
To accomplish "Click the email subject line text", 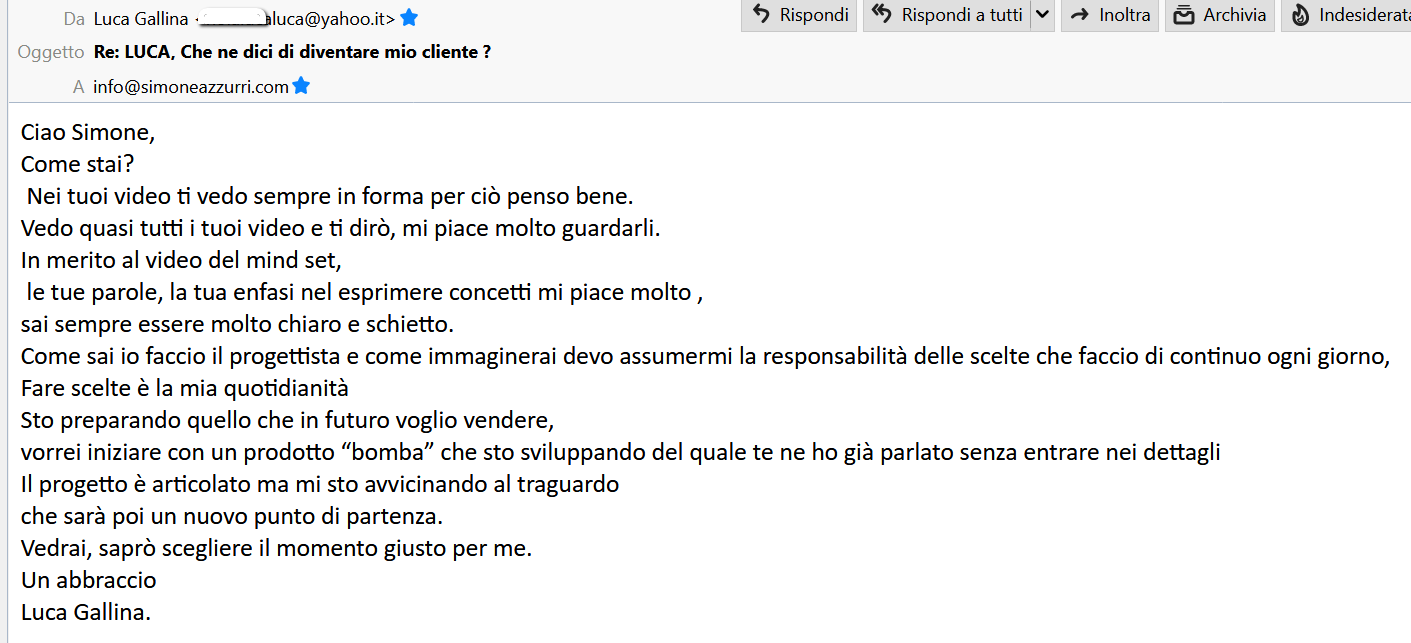I will point(292,52).
